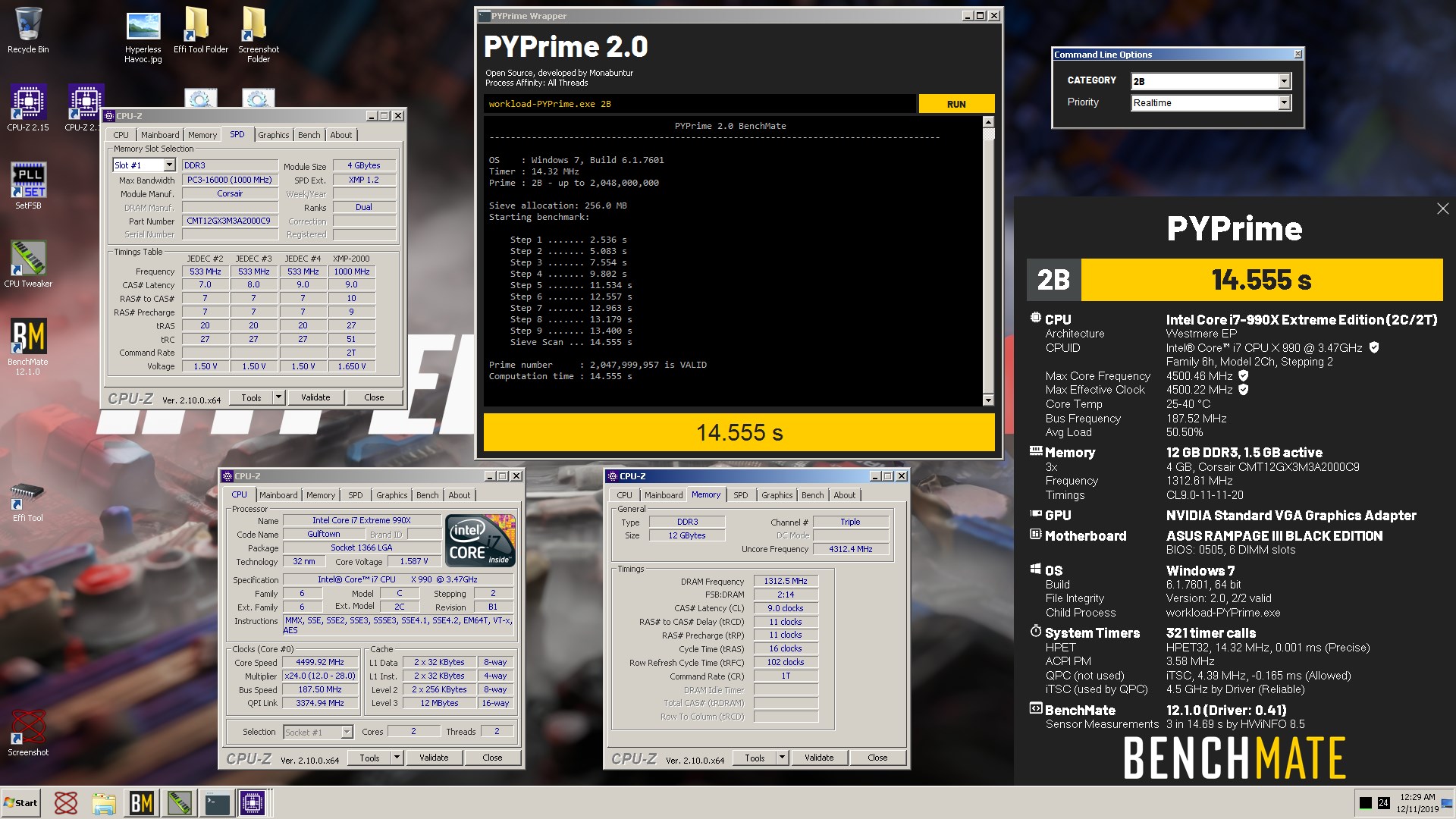Close the Command Line Options dialog

click(x=1298, y=55)
